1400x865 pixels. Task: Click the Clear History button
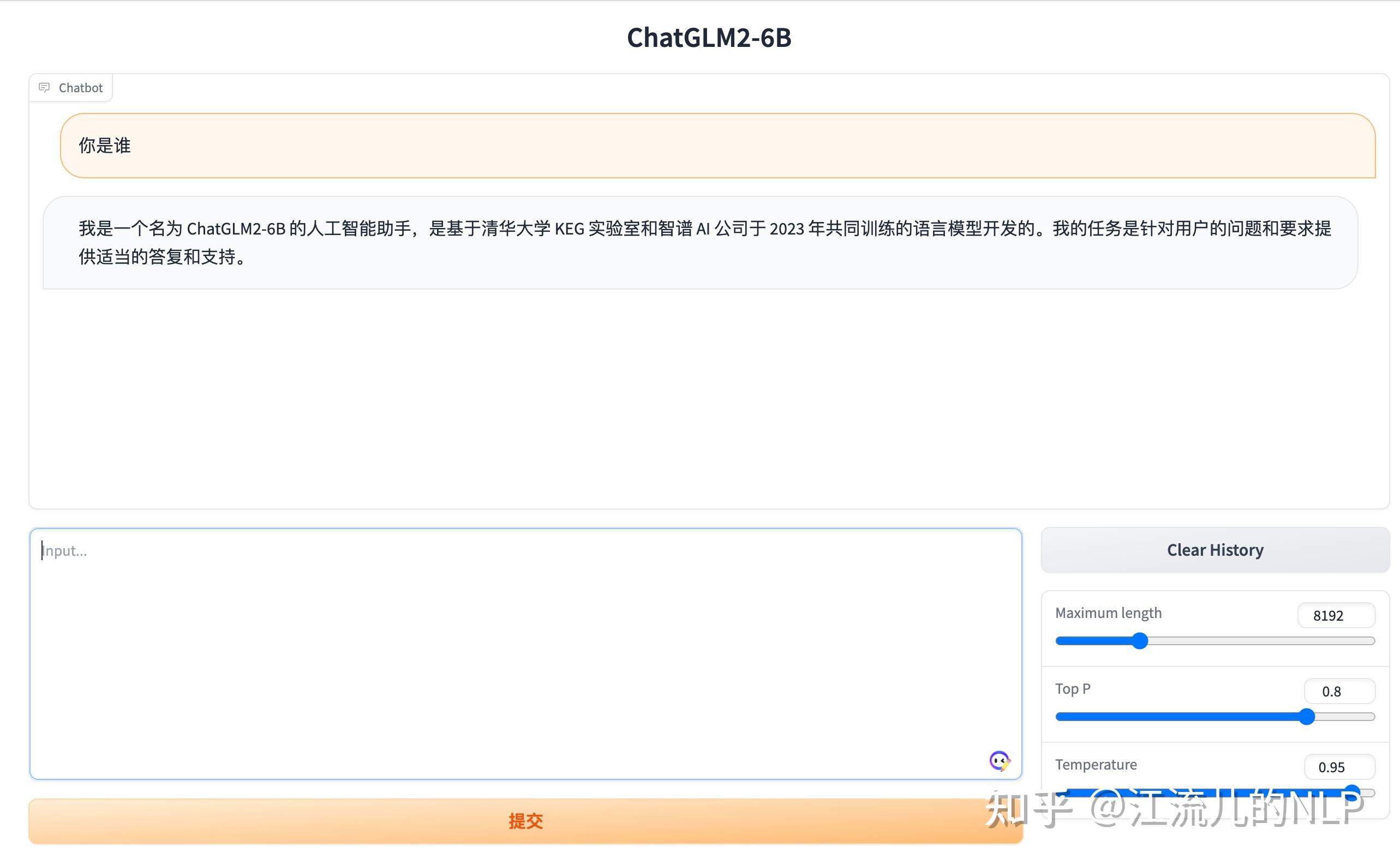[x=1214, y=550]
